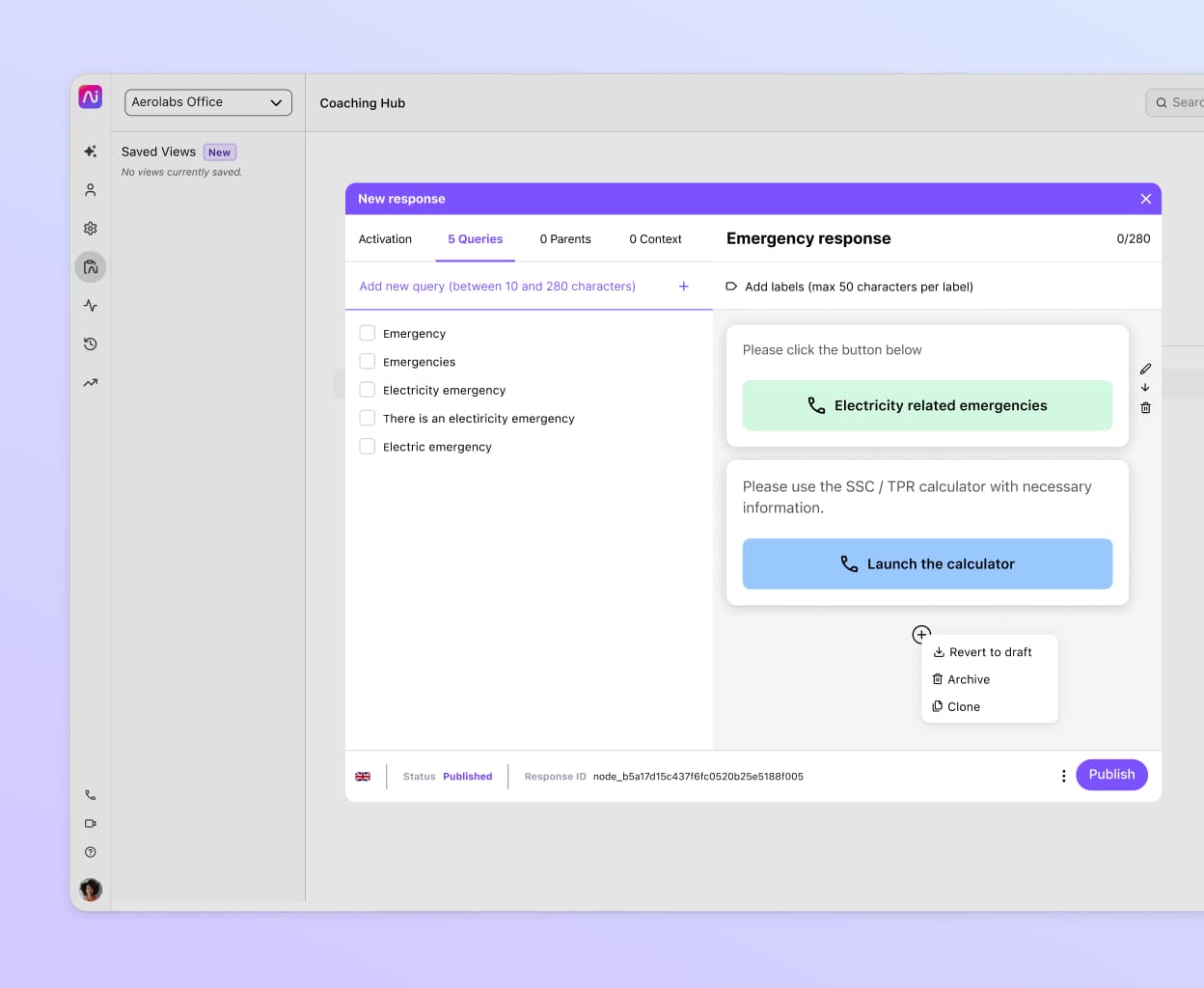Switch to the Activation tab
The height and width of the screenshot is (988, 1204).
click(x=386, y=238)
